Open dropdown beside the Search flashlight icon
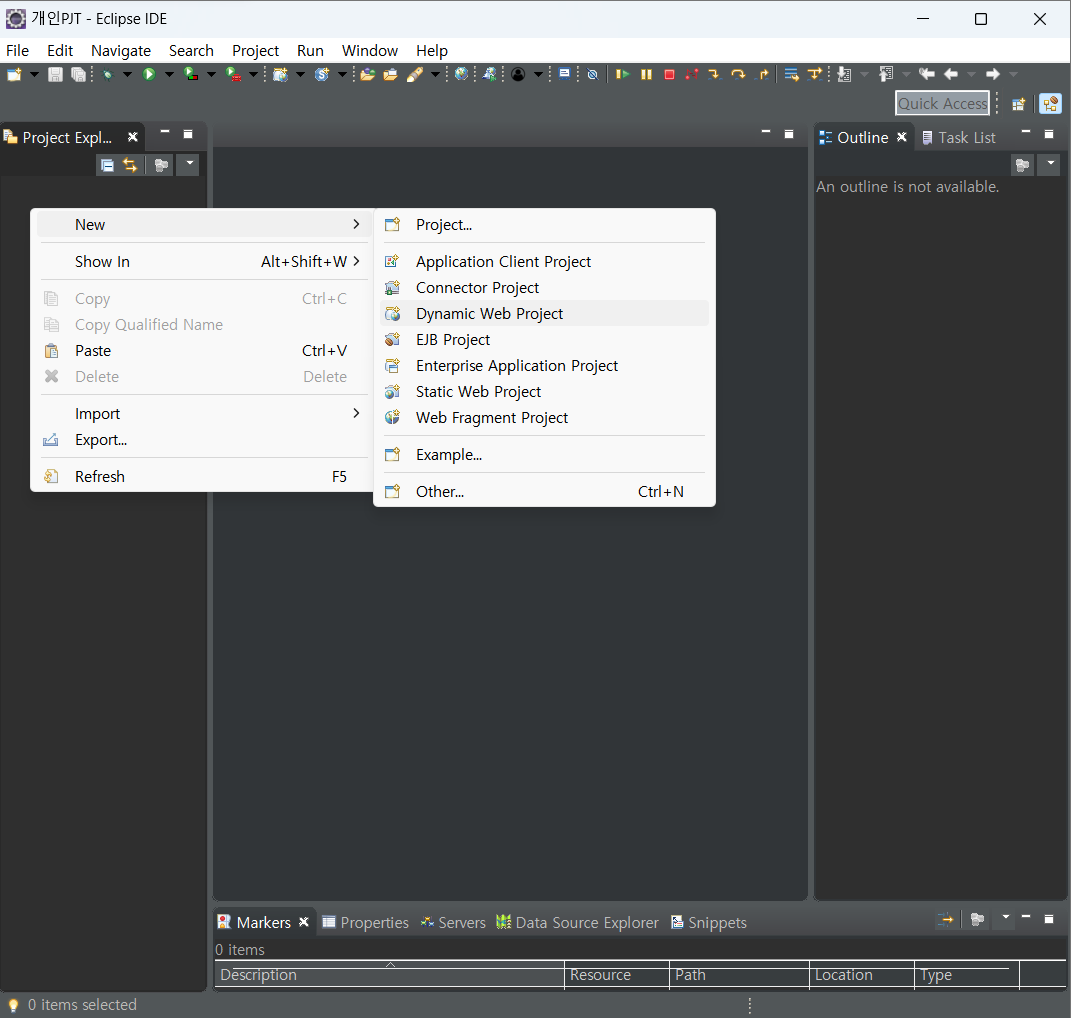The height and width of the screenshot is (1018, 1071). [435, 74]
